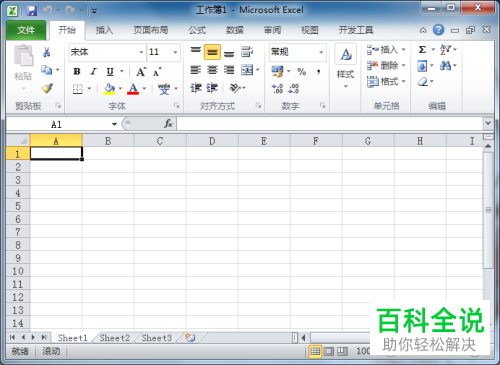Click the text orientation icon
Screen dimensions: 500x365
[x=235, y=88]
